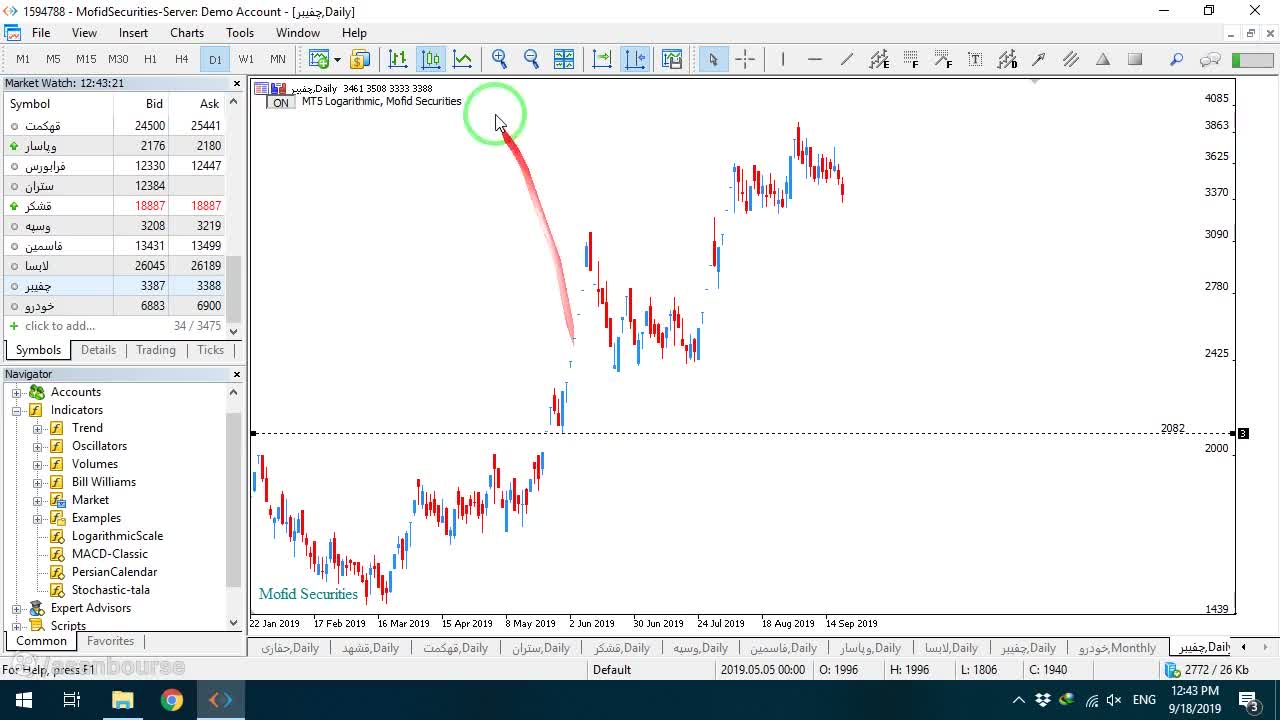Expand the Bill Williams folder
Screen dimensions: 1280x720
coord(38,482)
